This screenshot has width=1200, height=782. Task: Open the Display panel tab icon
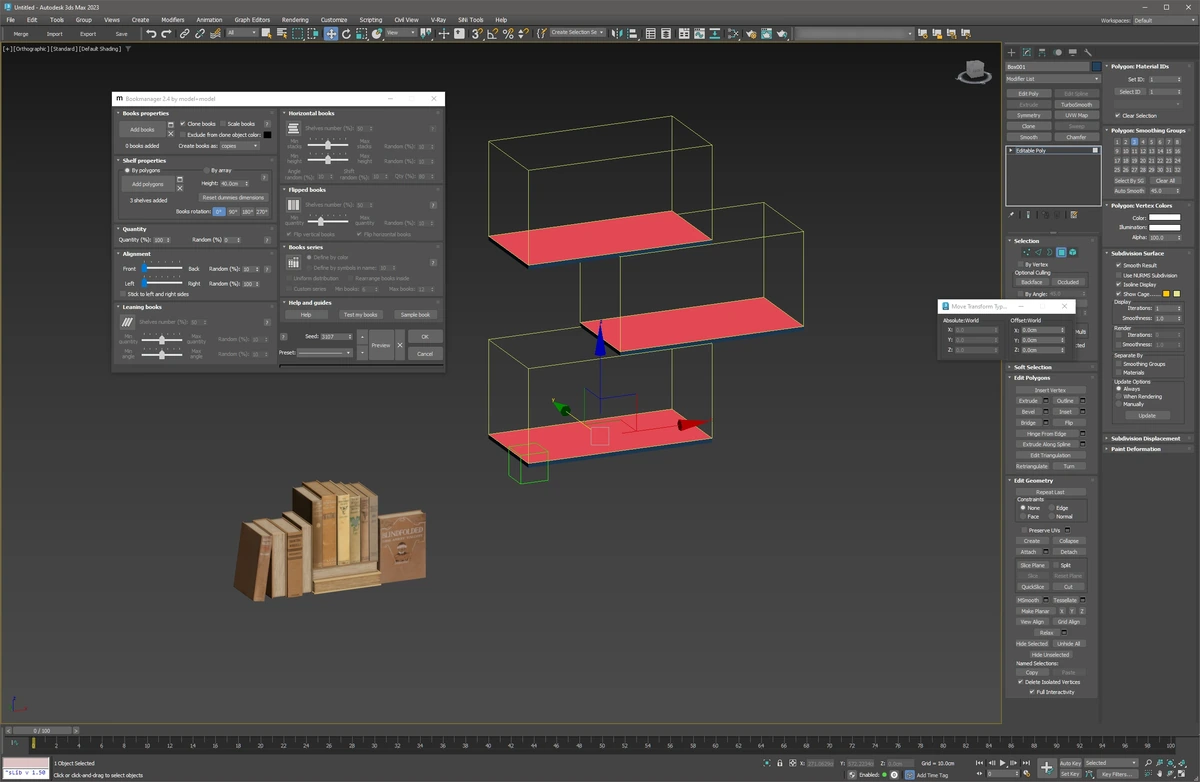pos(1072,52)
